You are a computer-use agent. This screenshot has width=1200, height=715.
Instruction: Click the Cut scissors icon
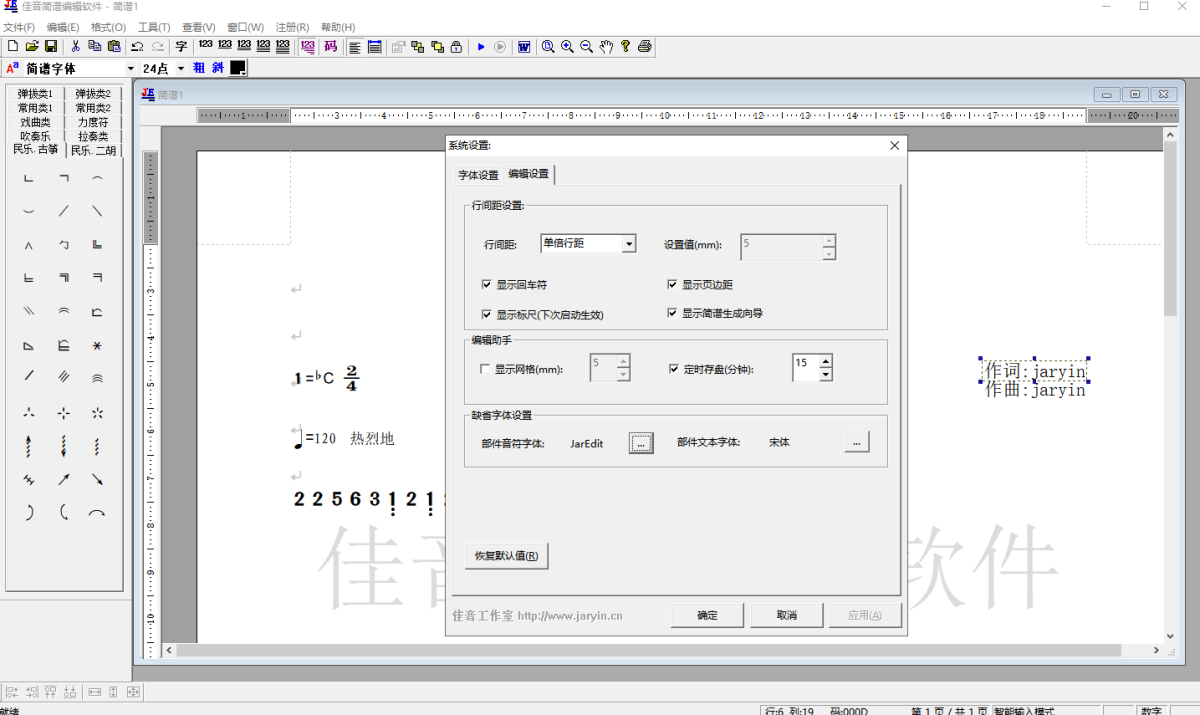point(75,47)
